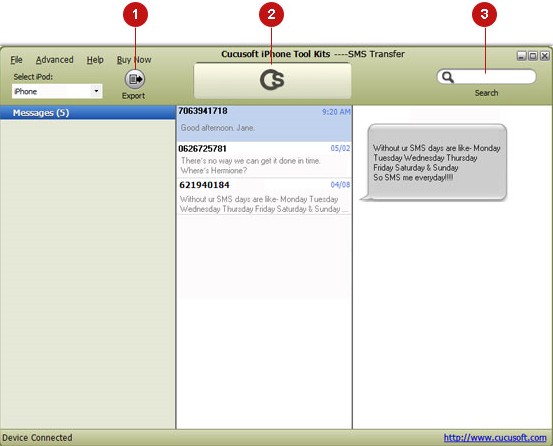
Task: Select the conversation from 7063941718
Action: click(264, 123)
